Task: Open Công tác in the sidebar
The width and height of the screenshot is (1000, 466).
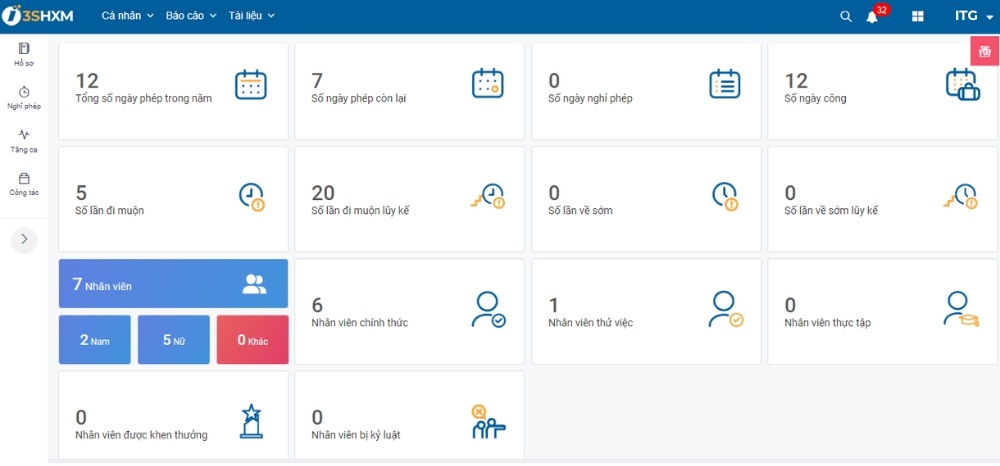Action: tap(24, 183)
